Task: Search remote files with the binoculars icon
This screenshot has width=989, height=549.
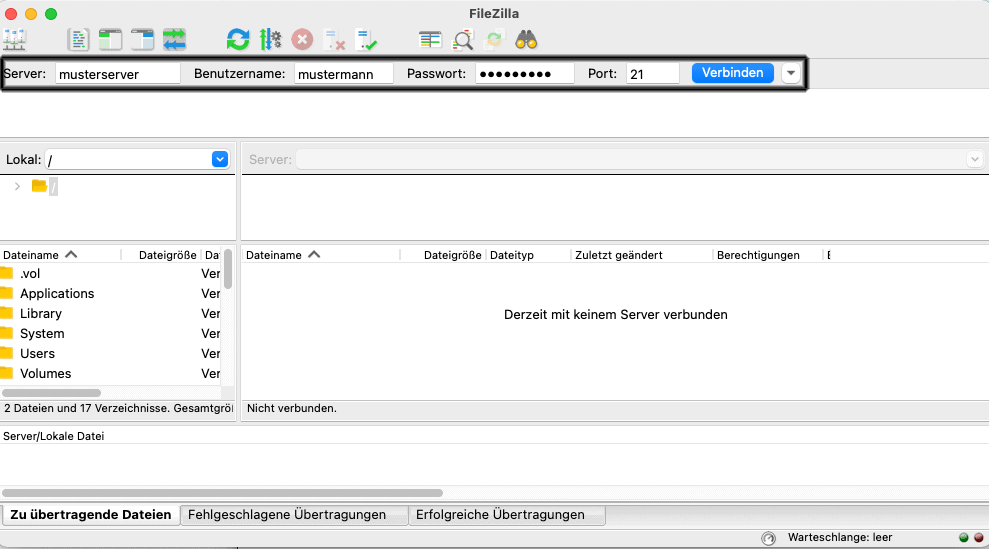Action: coord(526,40)
